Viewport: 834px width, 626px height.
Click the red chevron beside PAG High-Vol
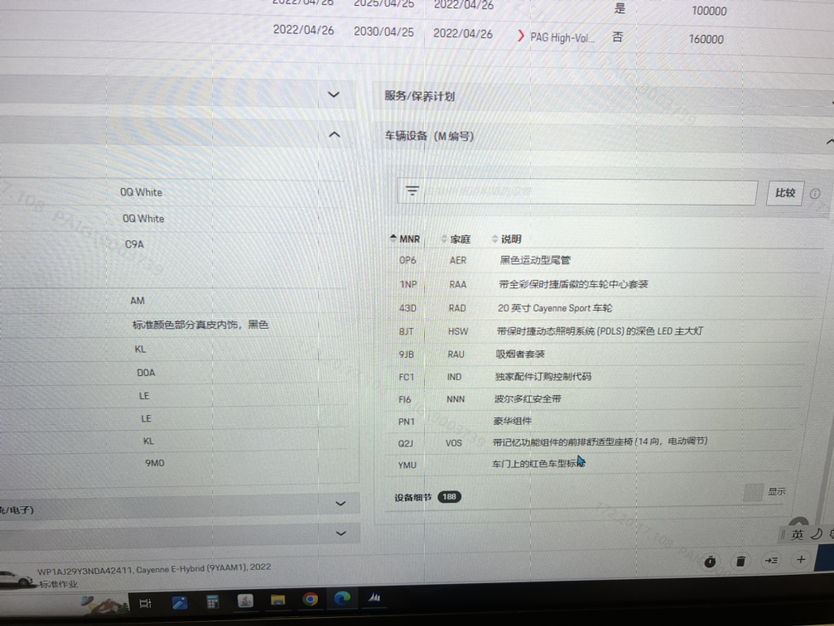coord(521,36)
